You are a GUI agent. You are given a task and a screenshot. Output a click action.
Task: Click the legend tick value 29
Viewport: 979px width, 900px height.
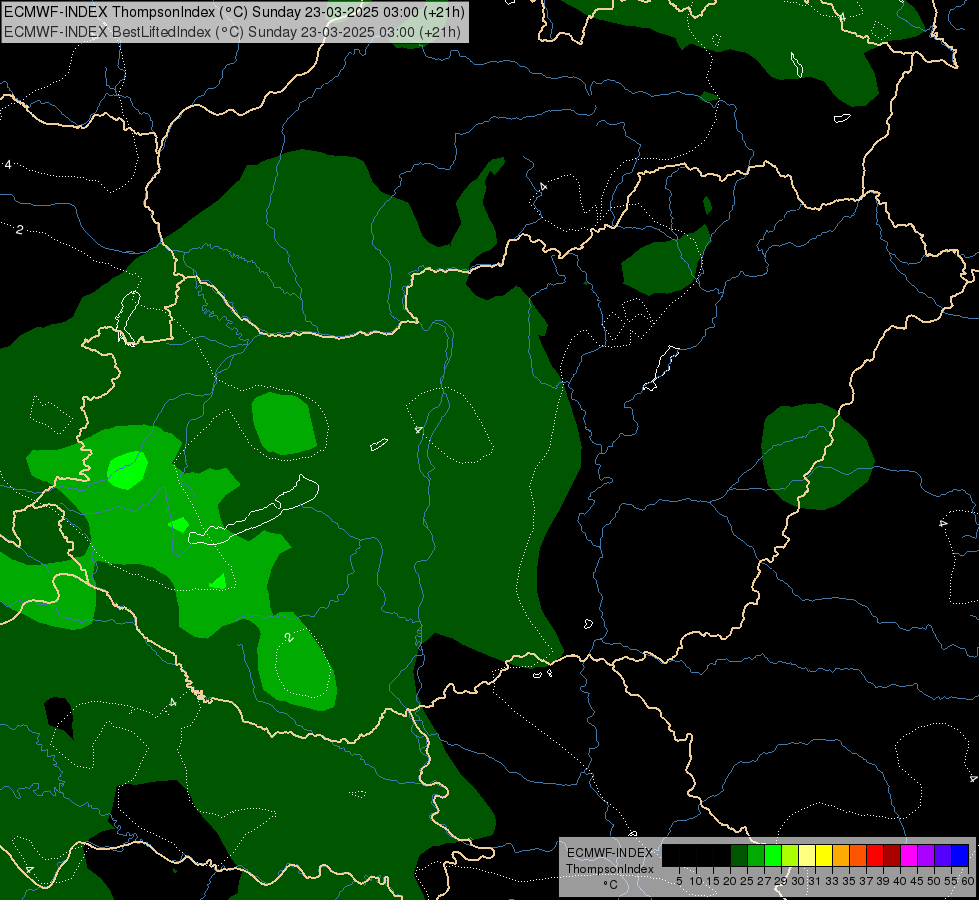point(781,881)
